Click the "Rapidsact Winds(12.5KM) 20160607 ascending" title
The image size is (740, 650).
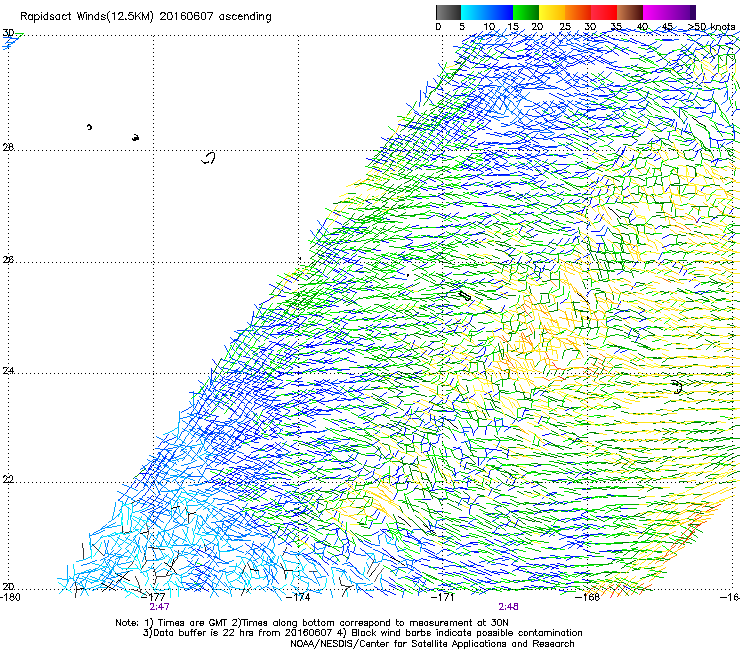[x=146, y=17]
